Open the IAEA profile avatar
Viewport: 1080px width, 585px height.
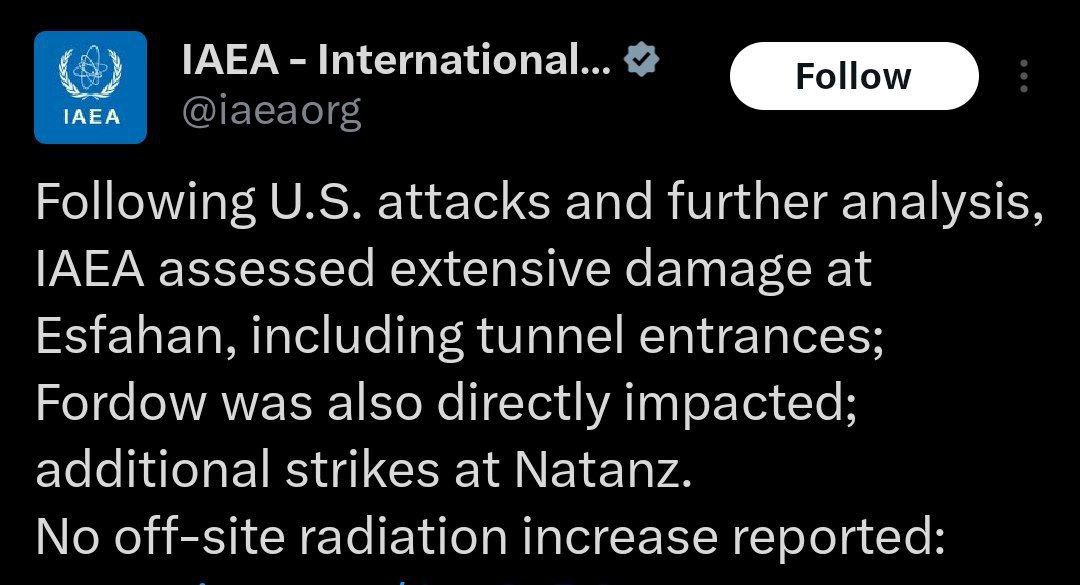tap(90, 88)
